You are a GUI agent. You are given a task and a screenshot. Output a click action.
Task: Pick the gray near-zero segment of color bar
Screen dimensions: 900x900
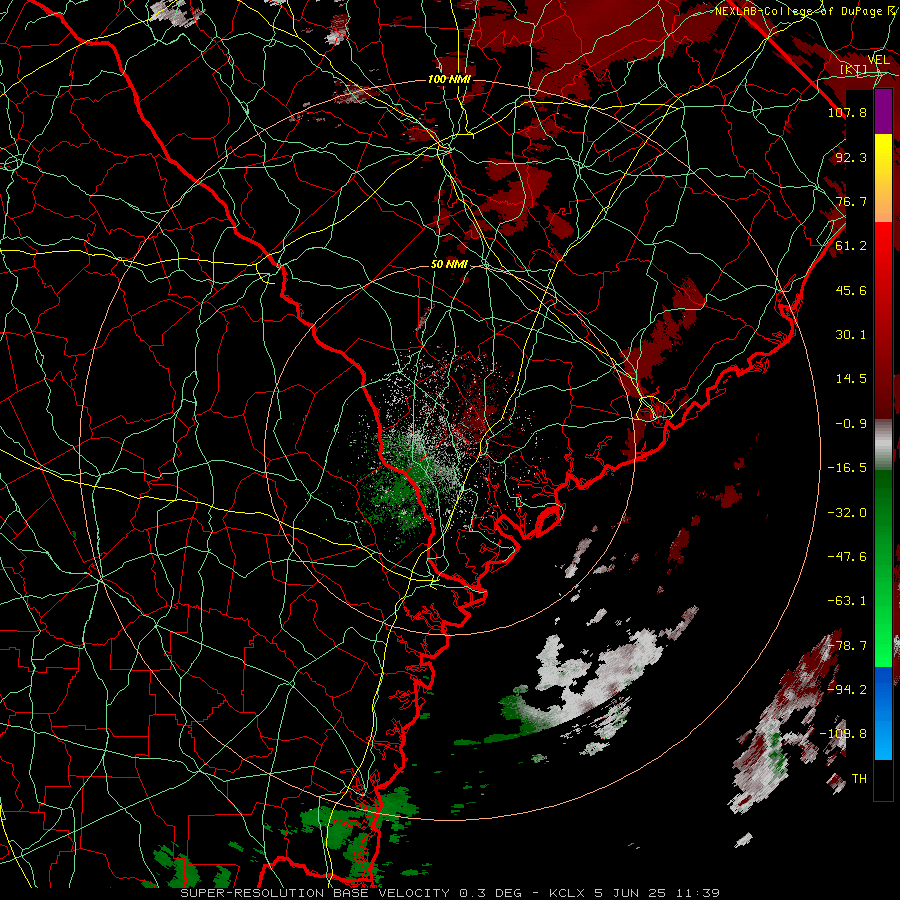(883, 445)
